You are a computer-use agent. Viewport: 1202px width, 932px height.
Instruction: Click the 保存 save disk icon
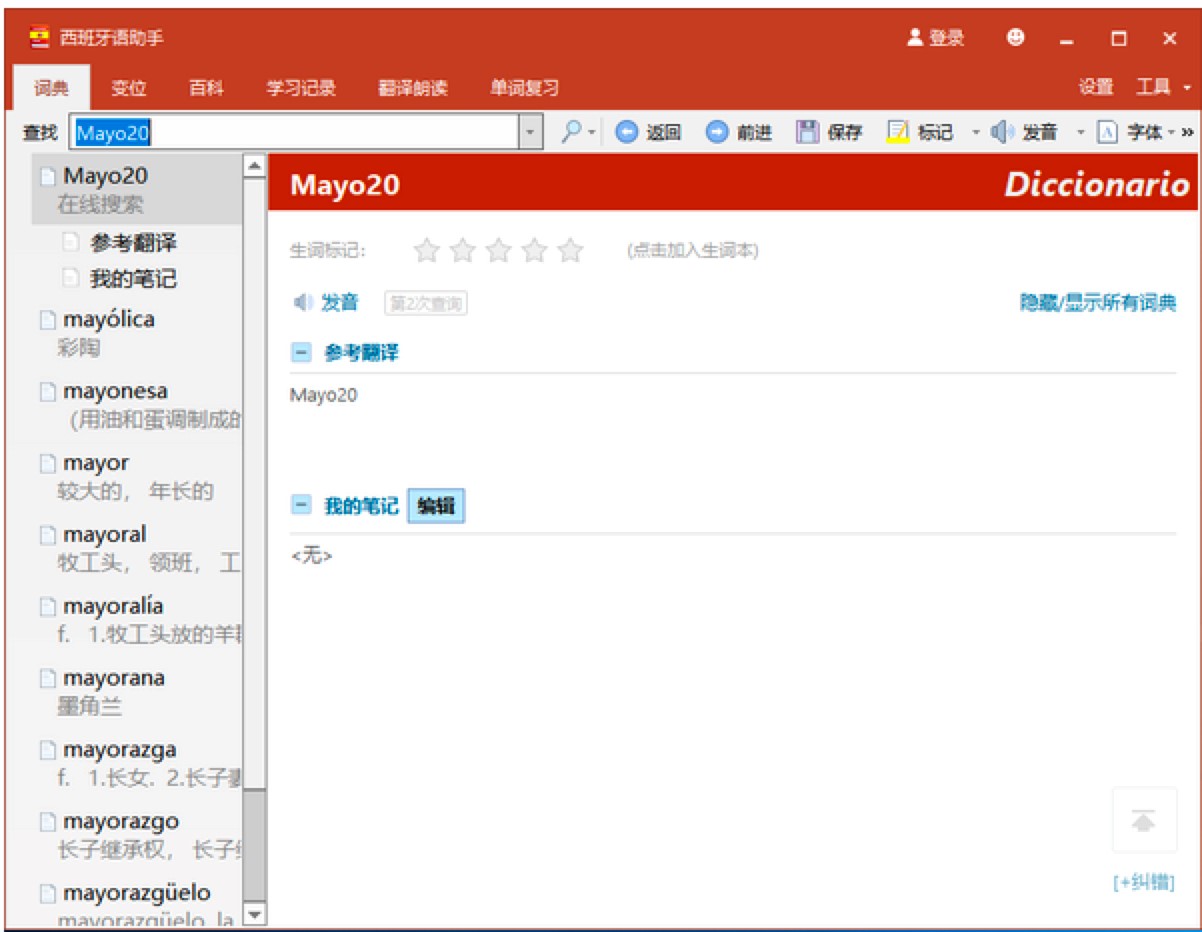tap(807, 132)
